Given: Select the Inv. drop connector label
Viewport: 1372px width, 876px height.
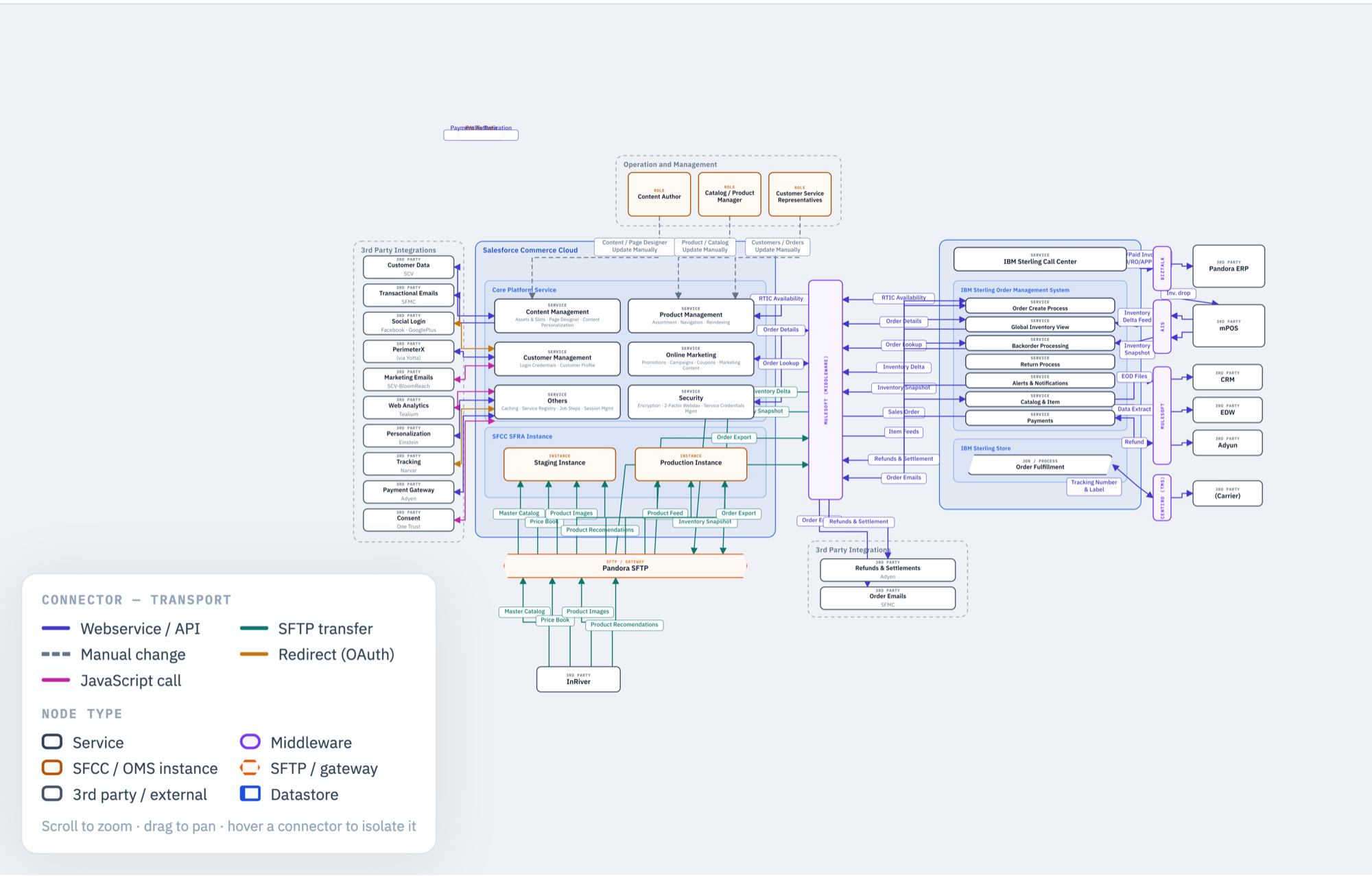Looking at the screenshot, I should point(1179,294).
